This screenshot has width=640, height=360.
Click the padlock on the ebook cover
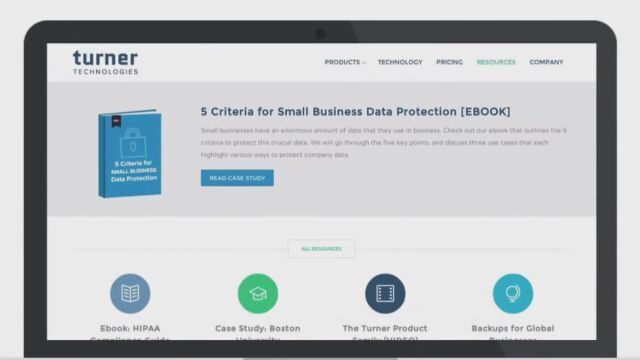click(x=133, y=143)
